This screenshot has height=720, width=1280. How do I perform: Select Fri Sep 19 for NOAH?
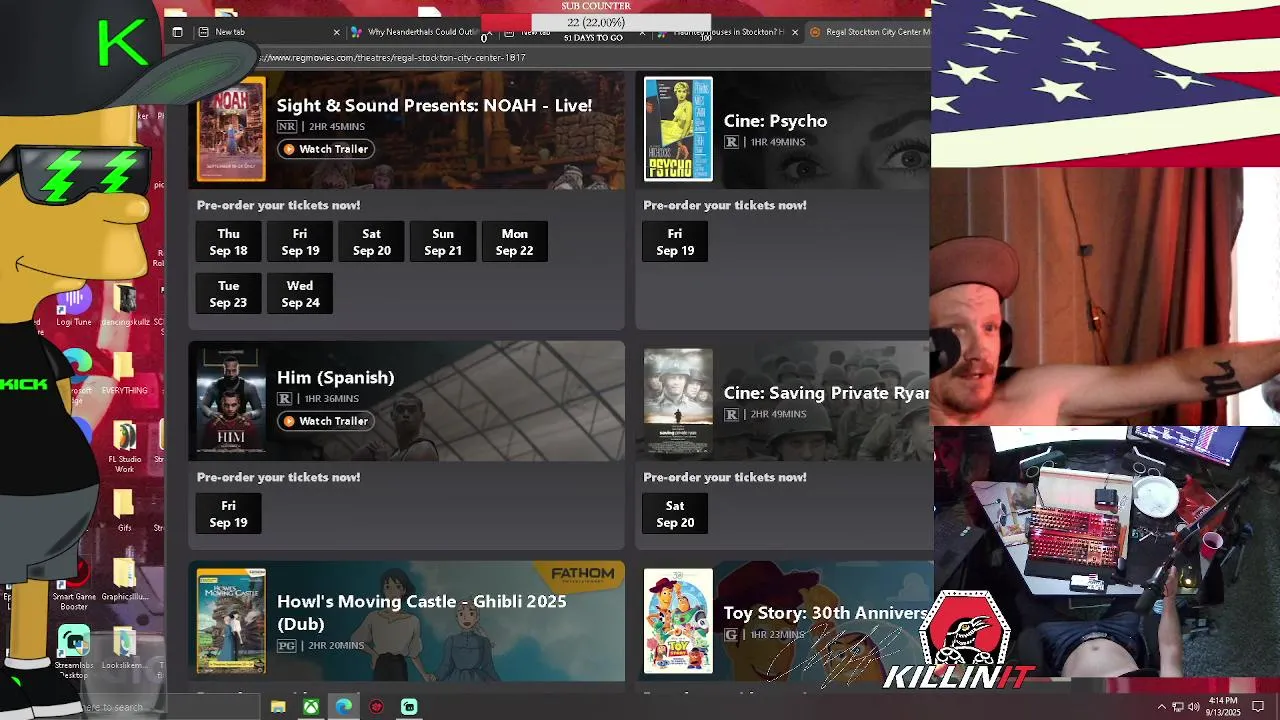pyautogui.click(x=300, y=242)
